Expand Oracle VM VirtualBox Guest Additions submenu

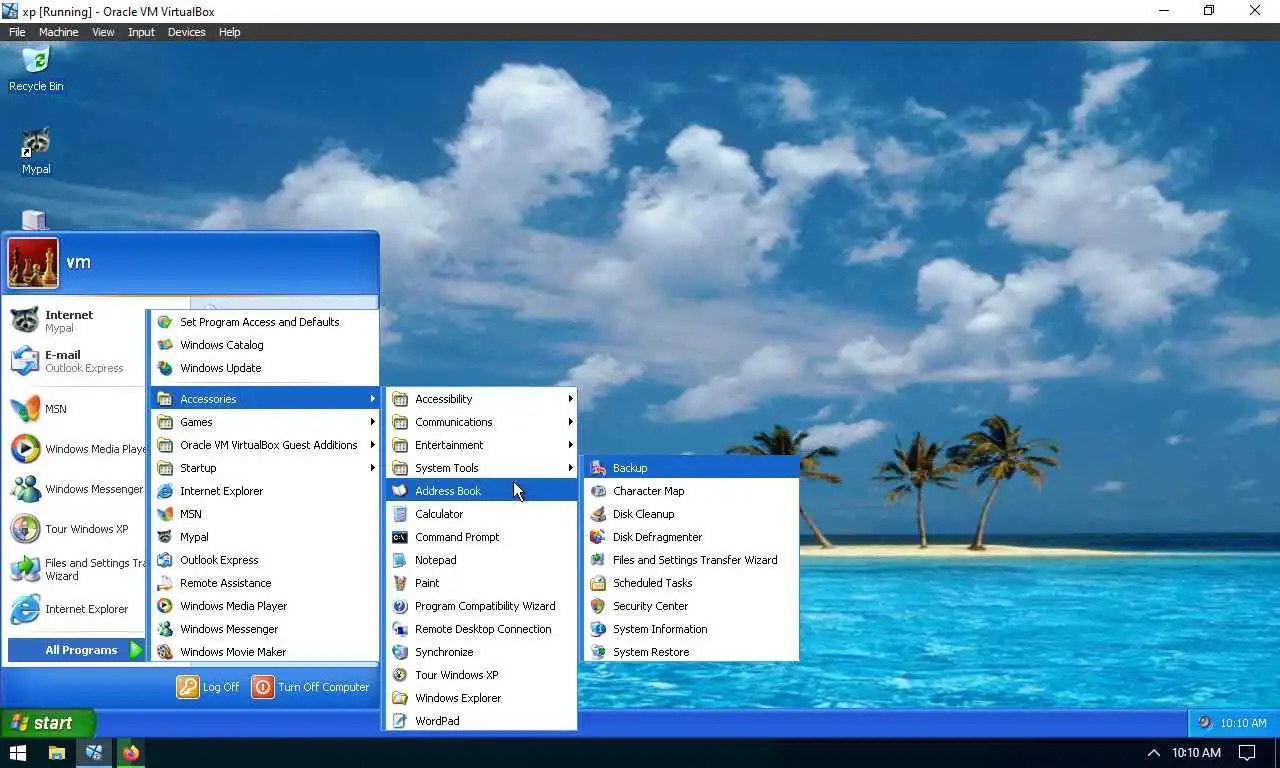pos(265,445)
